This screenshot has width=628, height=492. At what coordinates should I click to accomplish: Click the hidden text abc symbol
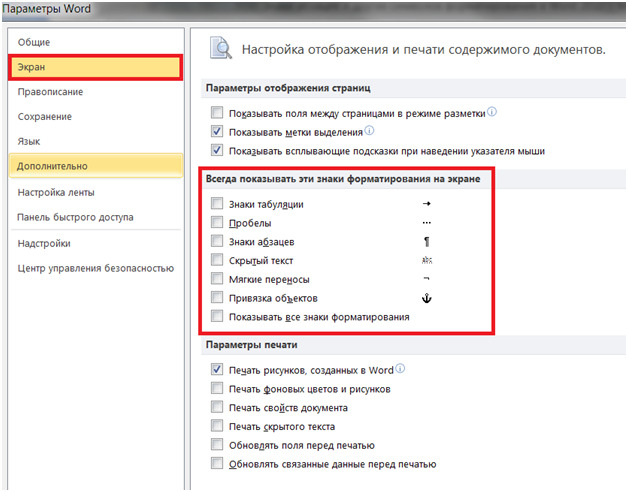coord(427,260)
